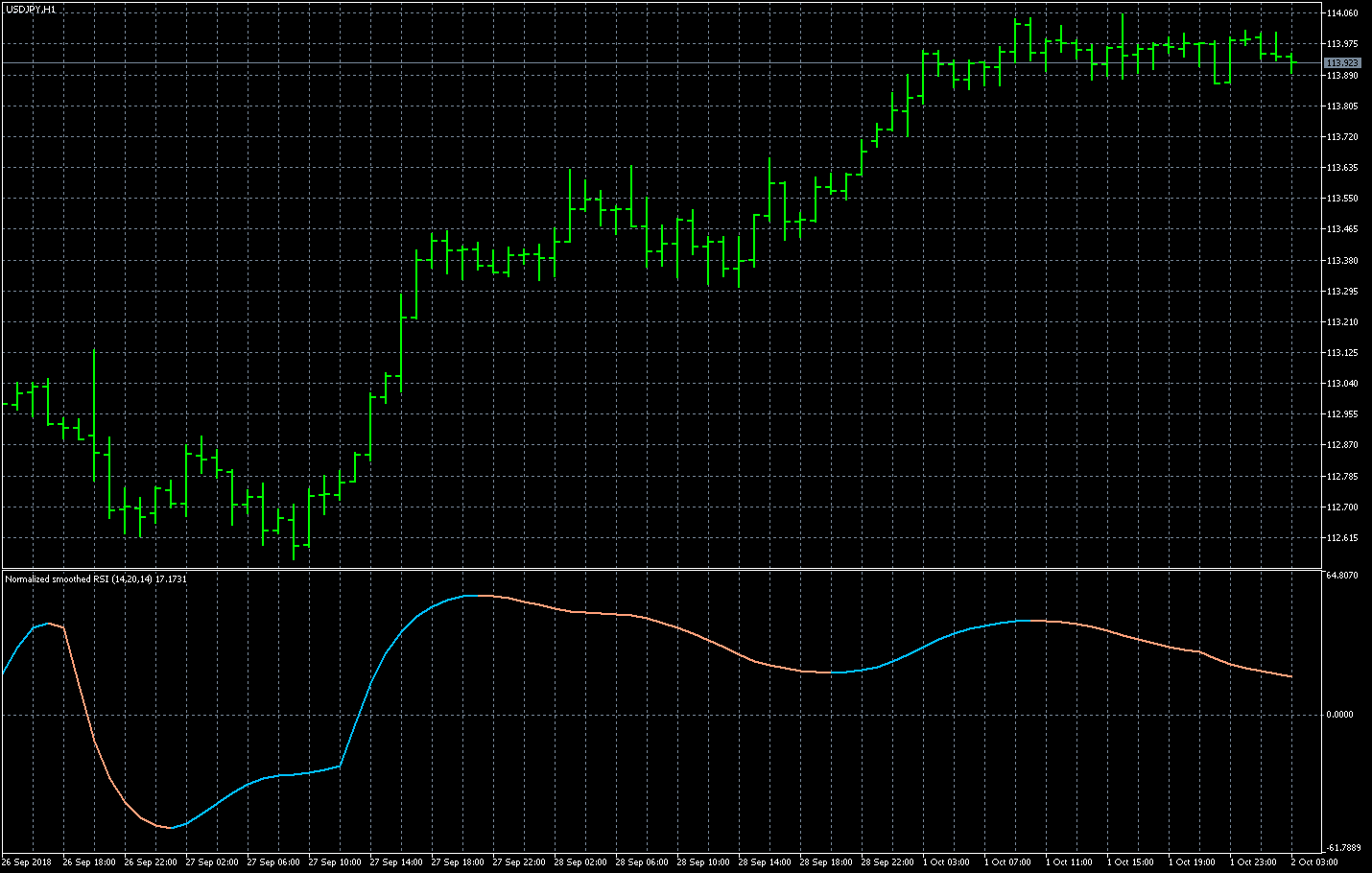The width and height of the screenshot is (1372, 873).
Task: Click the 113.040 price axis label
Action: (1342, 384)
